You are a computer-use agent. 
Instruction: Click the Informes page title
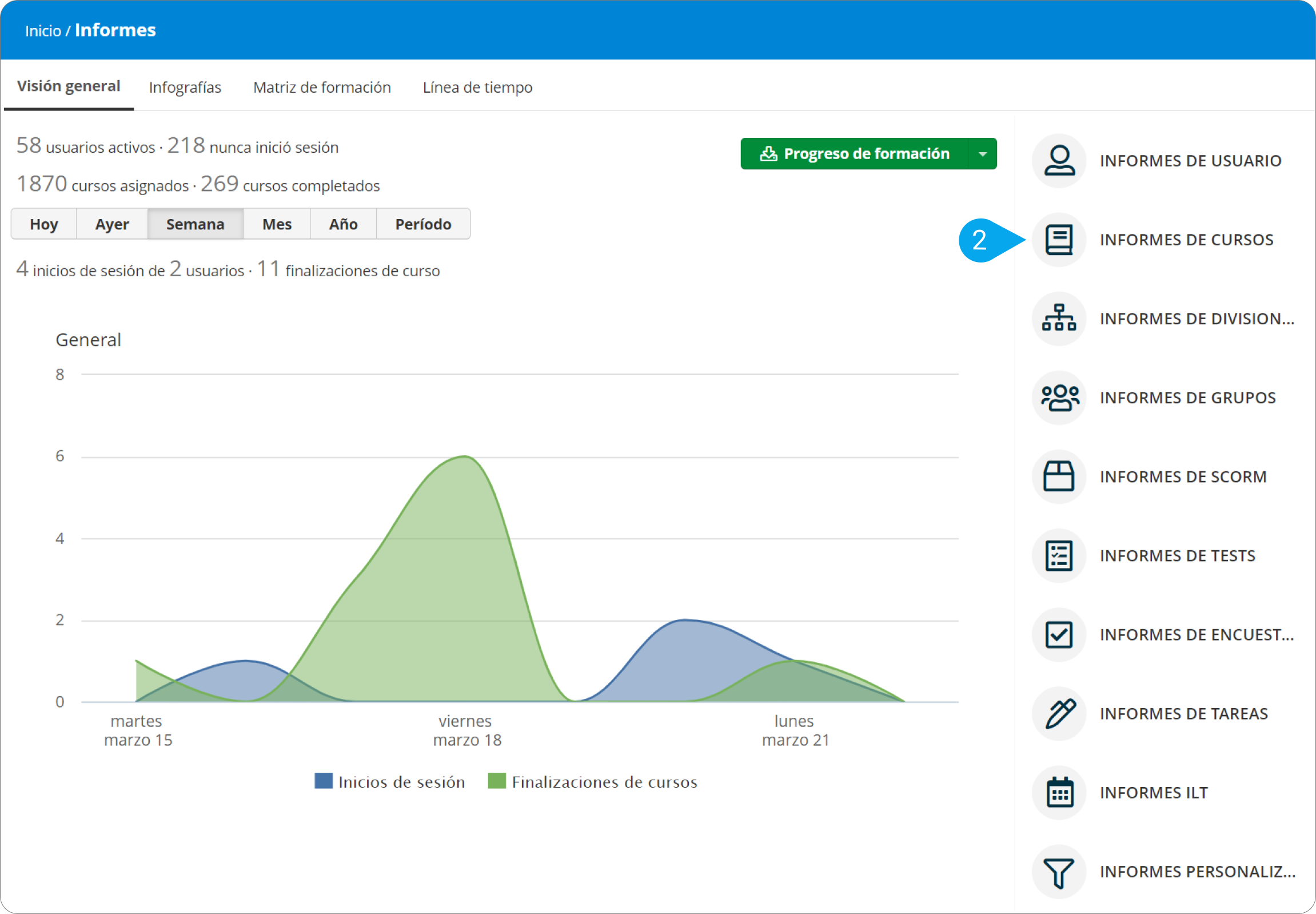(x=115, y=30)
